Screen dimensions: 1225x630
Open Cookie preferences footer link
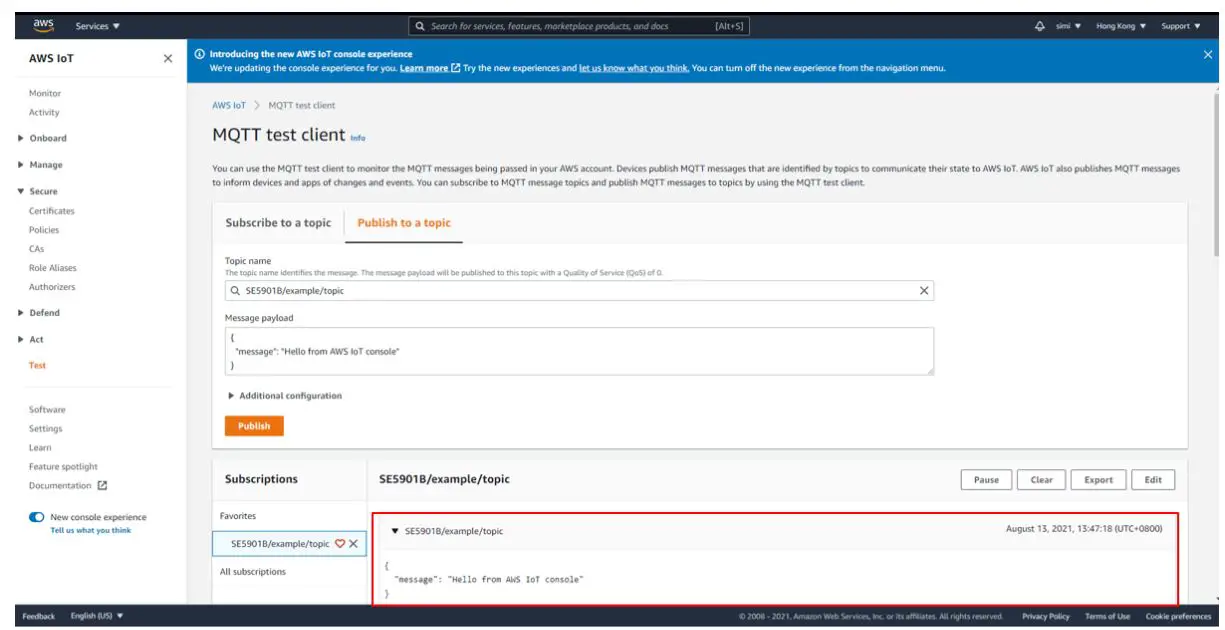(x=1178, y=616)
